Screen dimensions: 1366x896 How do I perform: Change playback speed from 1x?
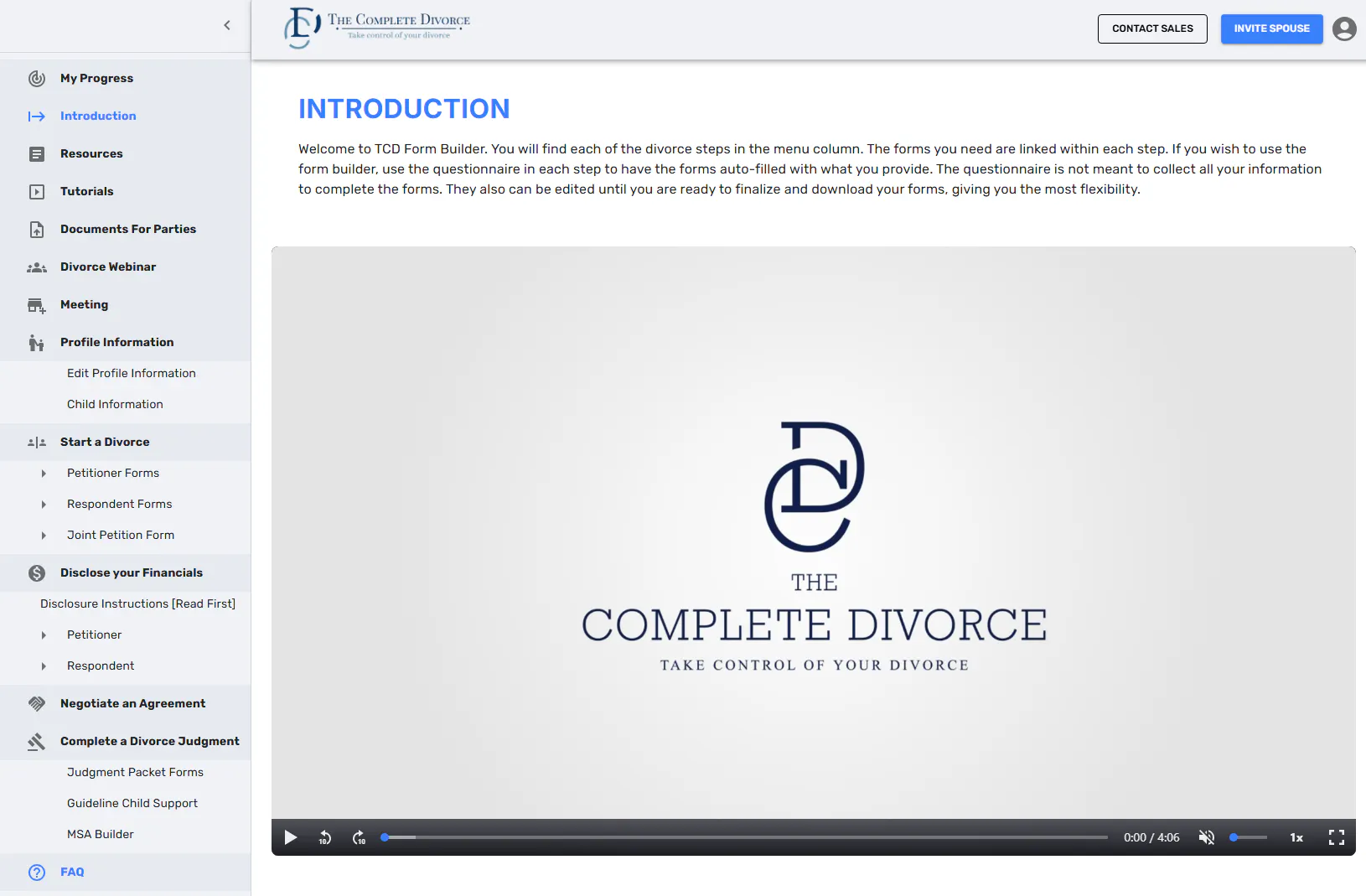(x=1296, y=837)
